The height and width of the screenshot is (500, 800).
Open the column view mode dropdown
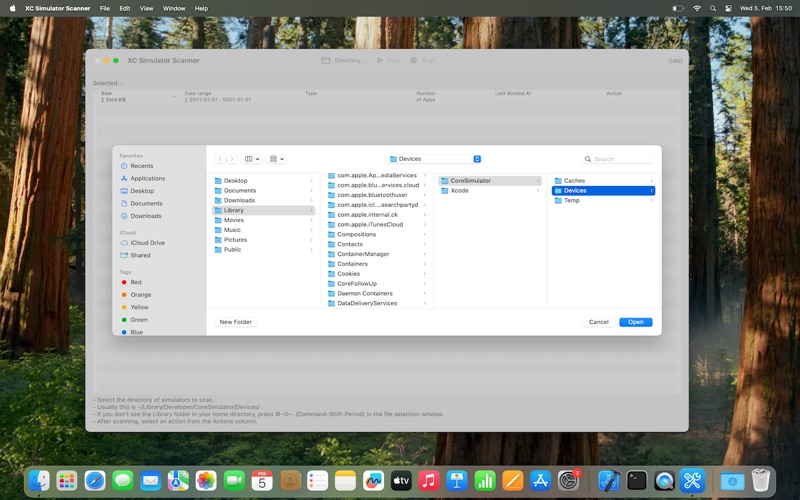coord(252,159)
